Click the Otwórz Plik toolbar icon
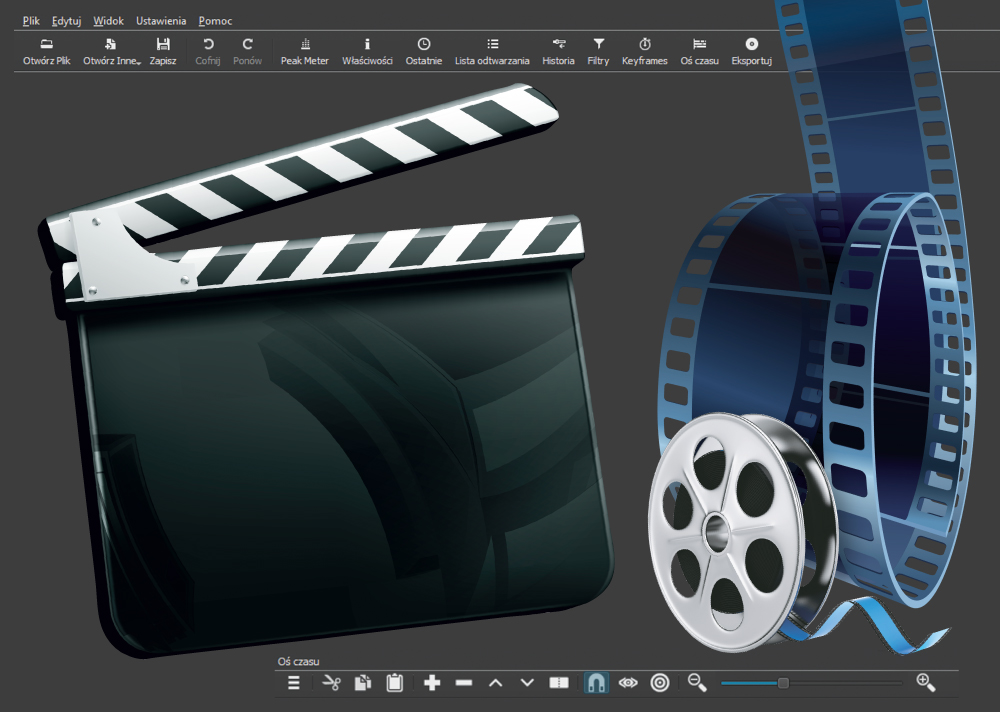This screenshot has width=1000, height=712. pyautogui.click(x=46, y=51)
